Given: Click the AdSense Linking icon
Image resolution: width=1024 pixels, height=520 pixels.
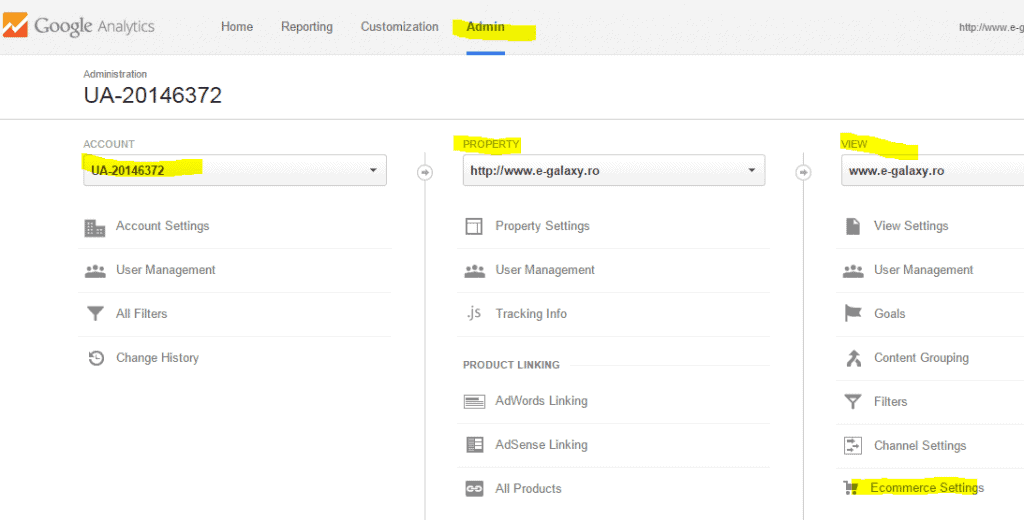Looking at the screenshot, I should tap(475, 445).
